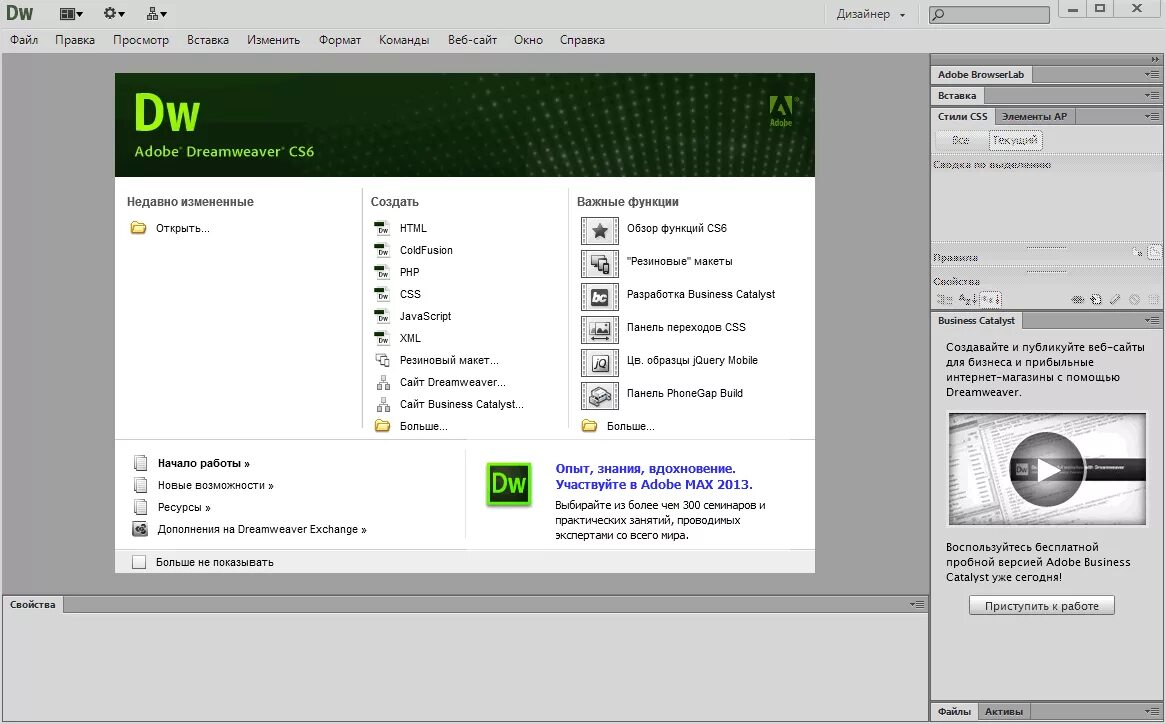Image resolution: width=1166 pixels, height=724 pixels.
Task: Switch CSS Styles to Все mode
Action: [x=961, y=140]
